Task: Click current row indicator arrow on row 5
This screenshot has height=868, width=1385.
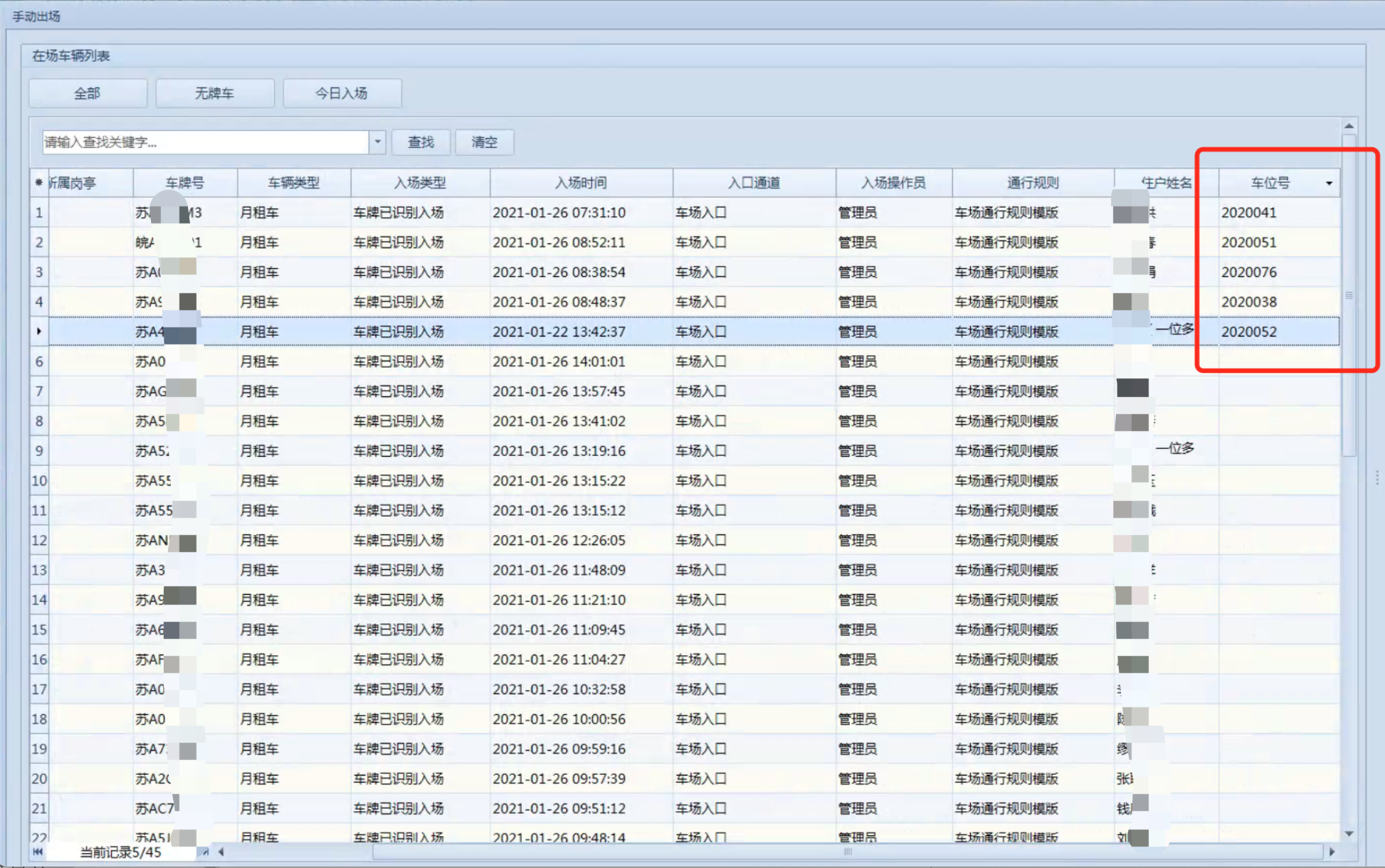Action: coord(39,332)
